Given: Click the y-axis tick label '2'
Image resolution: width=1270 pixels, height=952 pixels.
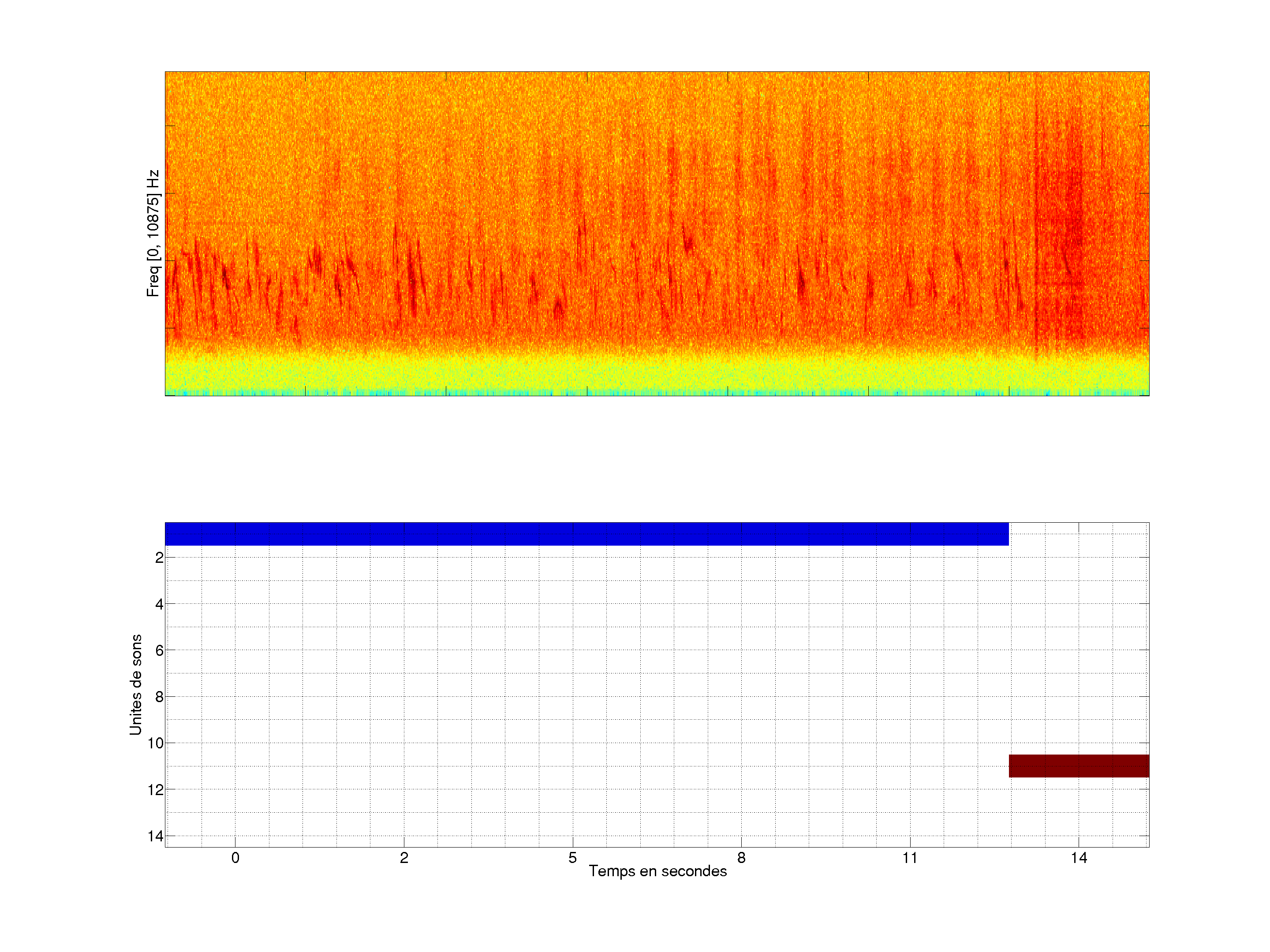Looking at the screenshot, I should 159,558.
